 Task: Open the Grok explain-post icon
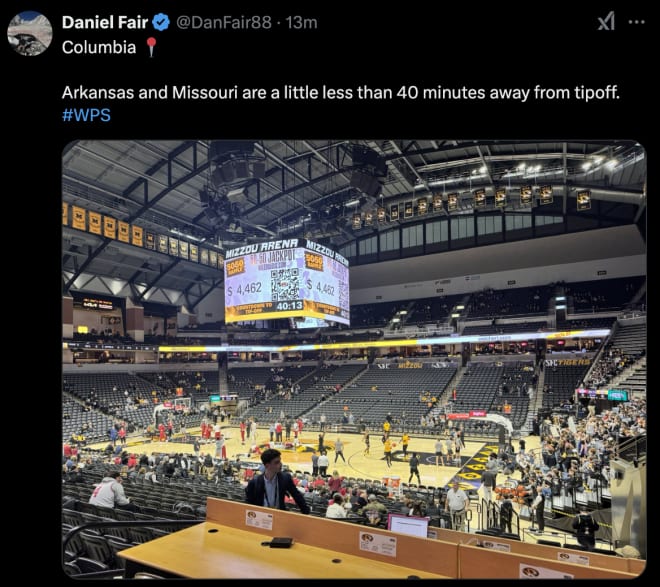(606, 21)
